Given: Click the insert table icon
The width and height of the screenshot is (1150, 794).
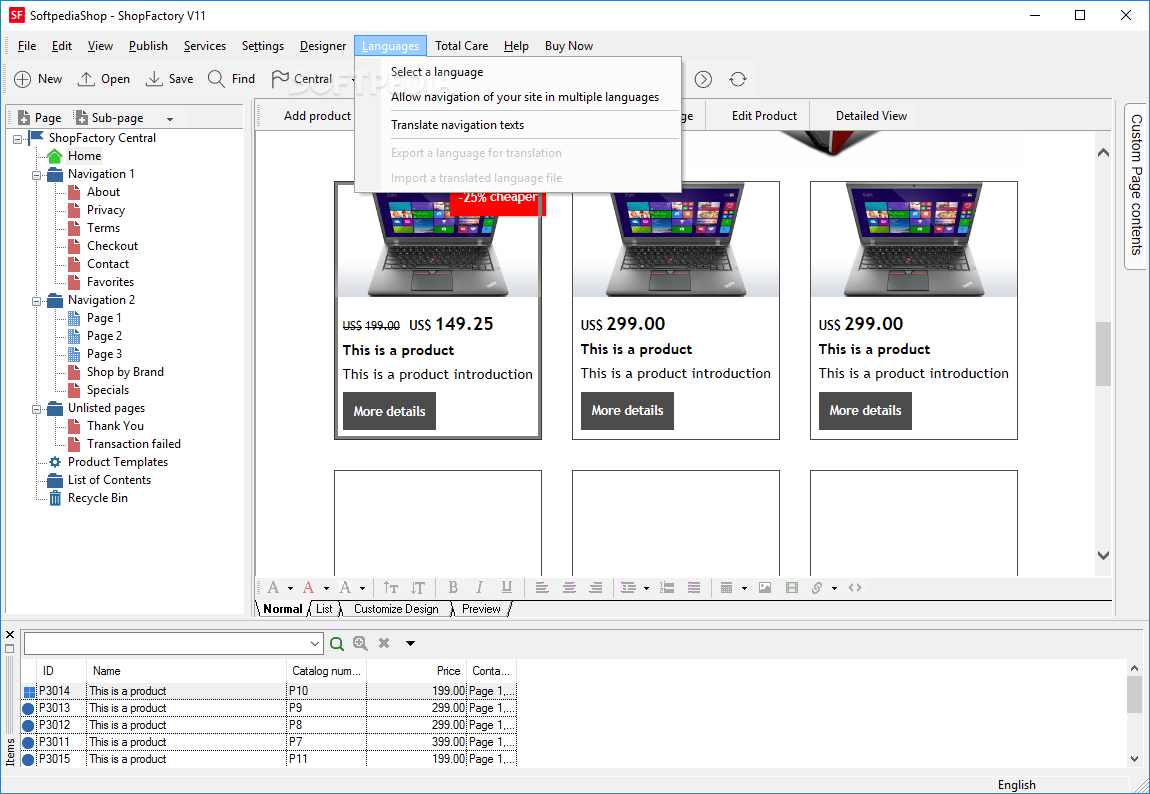Looking at the screenshot, I should [726, 588].
